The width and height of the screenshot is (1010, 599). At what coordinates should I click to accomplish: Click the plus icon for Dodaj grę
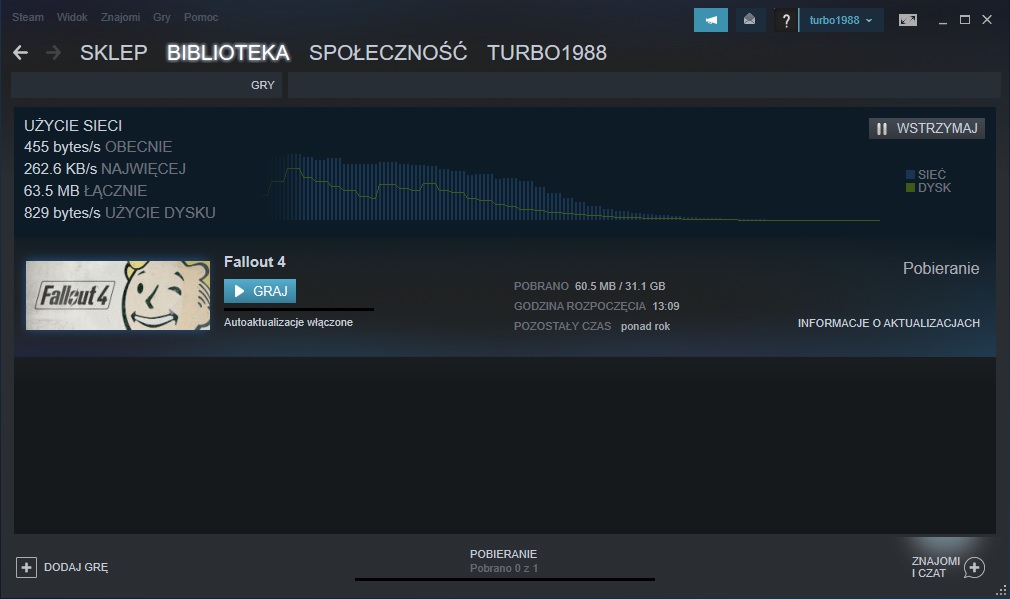pos(26,567)
